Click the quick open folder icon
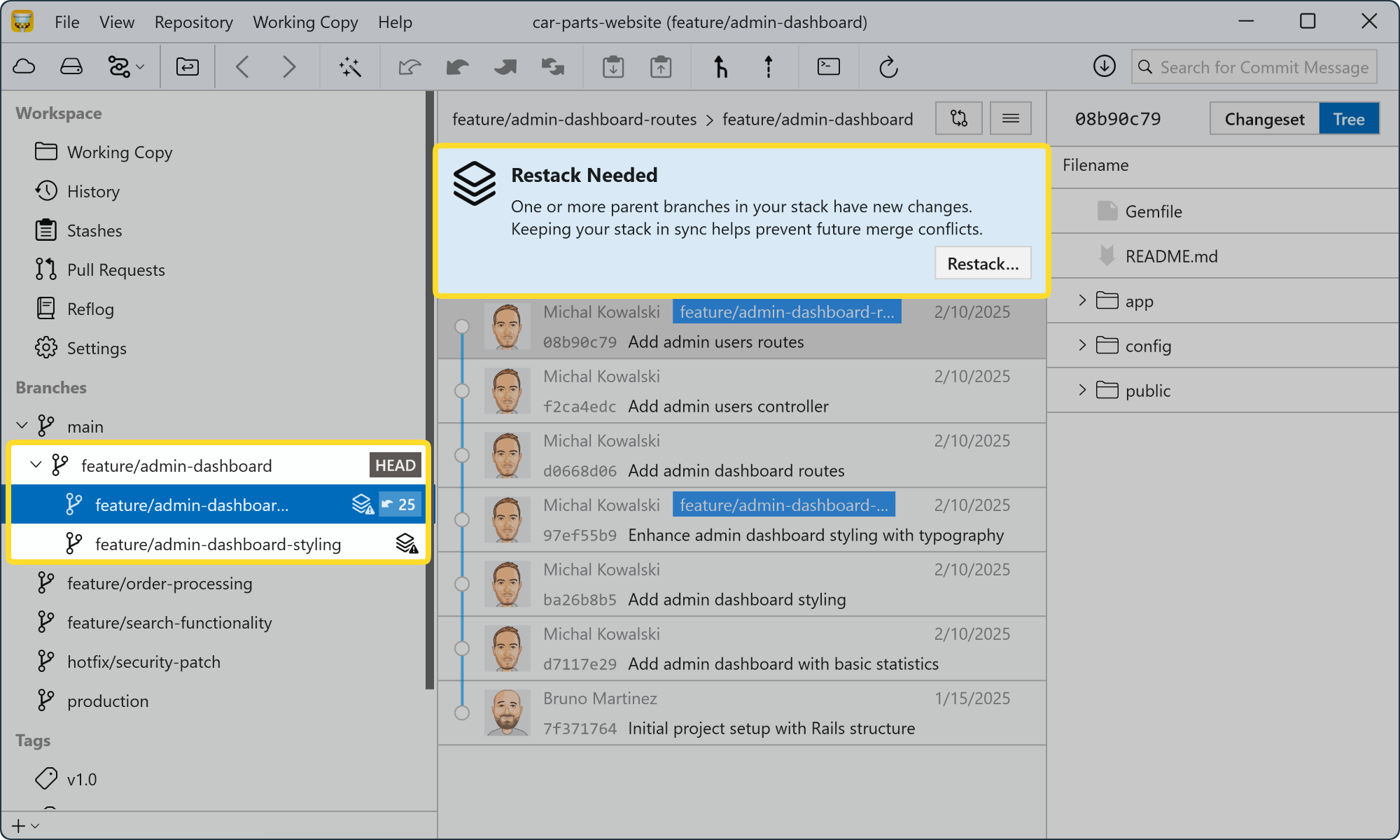Screen dimensions: 1400x840 point(188,67)
